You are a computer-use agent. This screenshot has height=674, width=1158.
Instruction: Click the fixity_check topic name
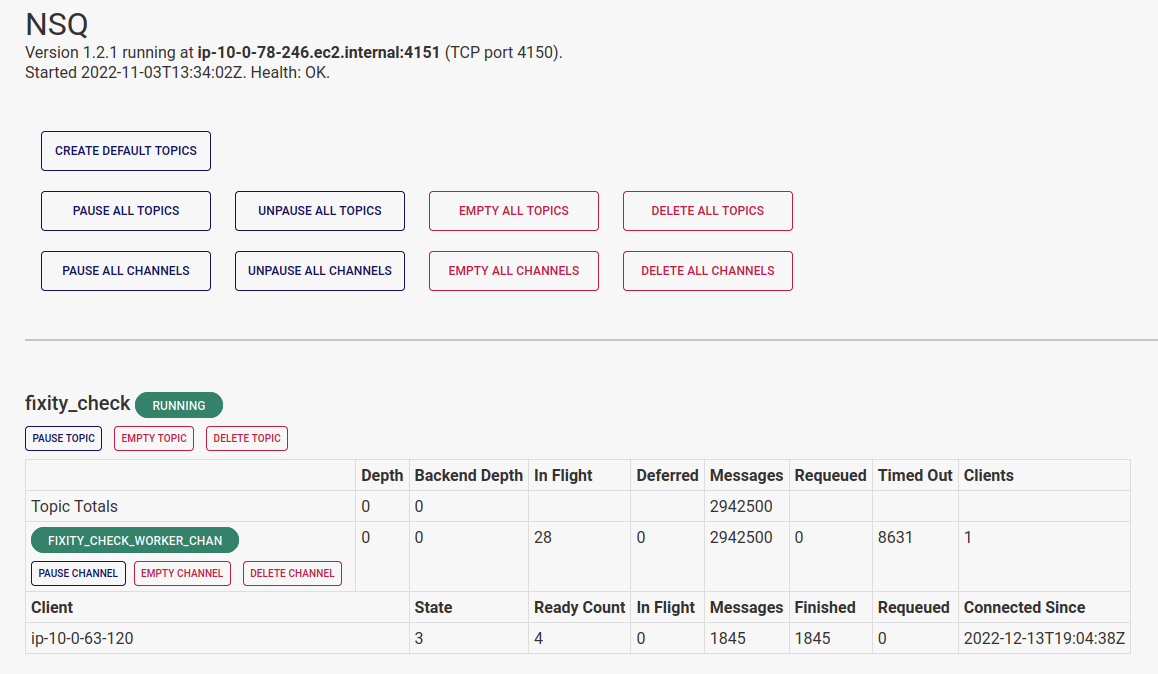[x=78, y=403]
